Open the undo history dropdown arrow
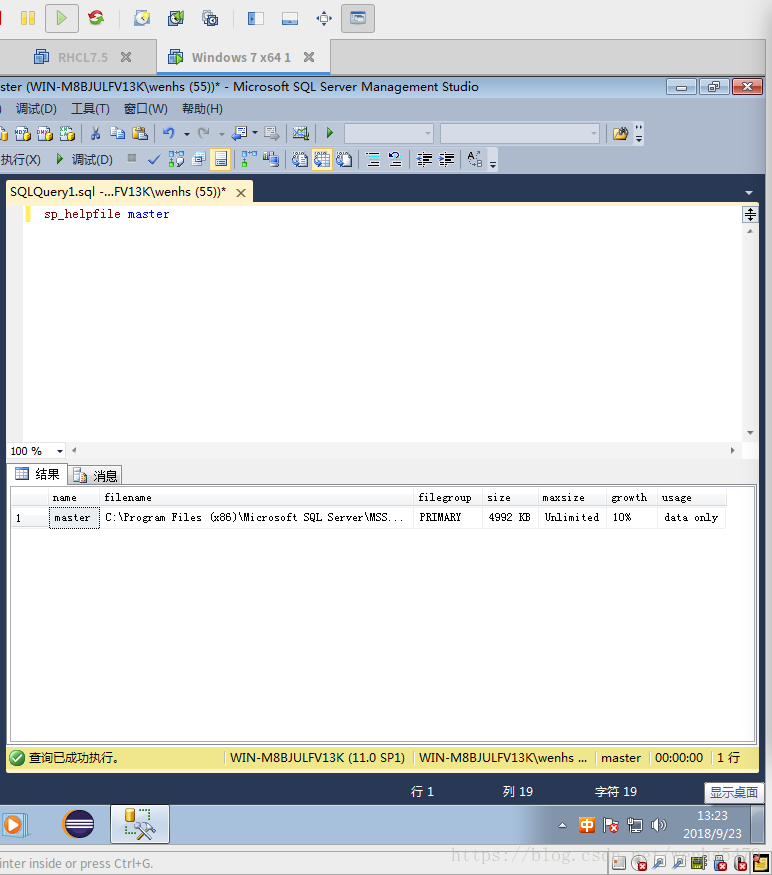 [186, 134]
